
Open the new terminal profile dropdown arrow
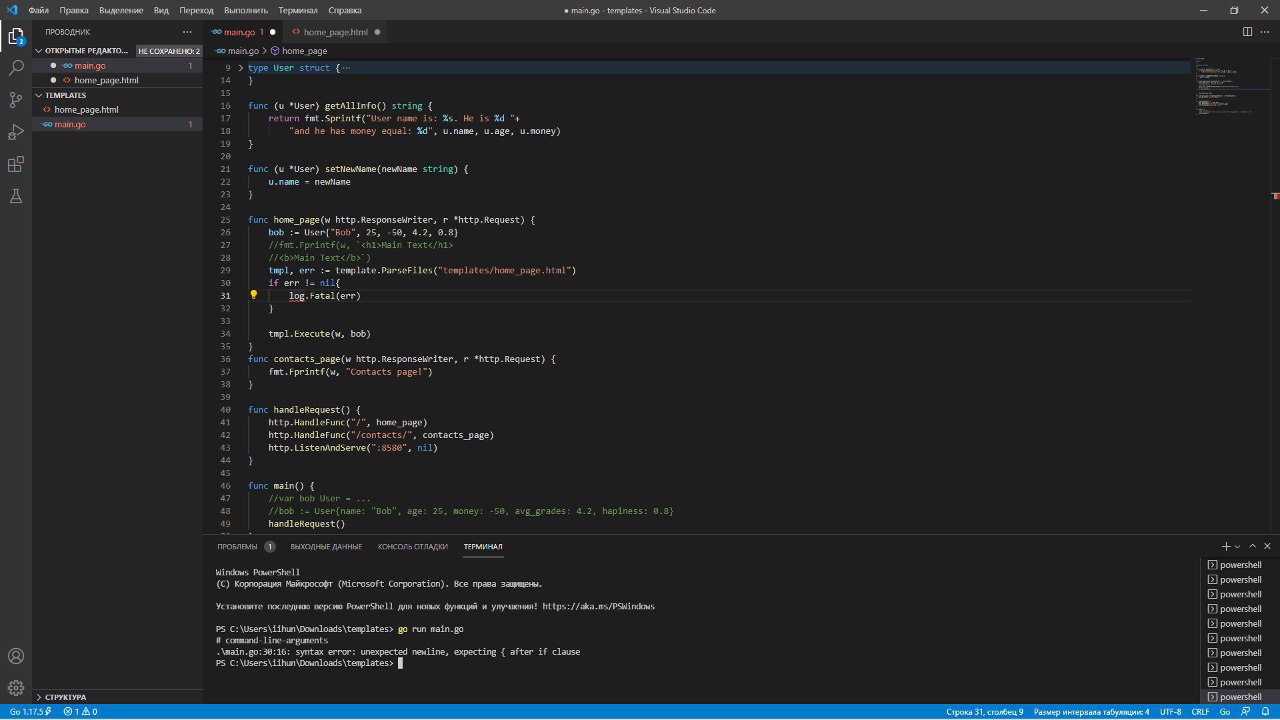tap(1237, 547)
